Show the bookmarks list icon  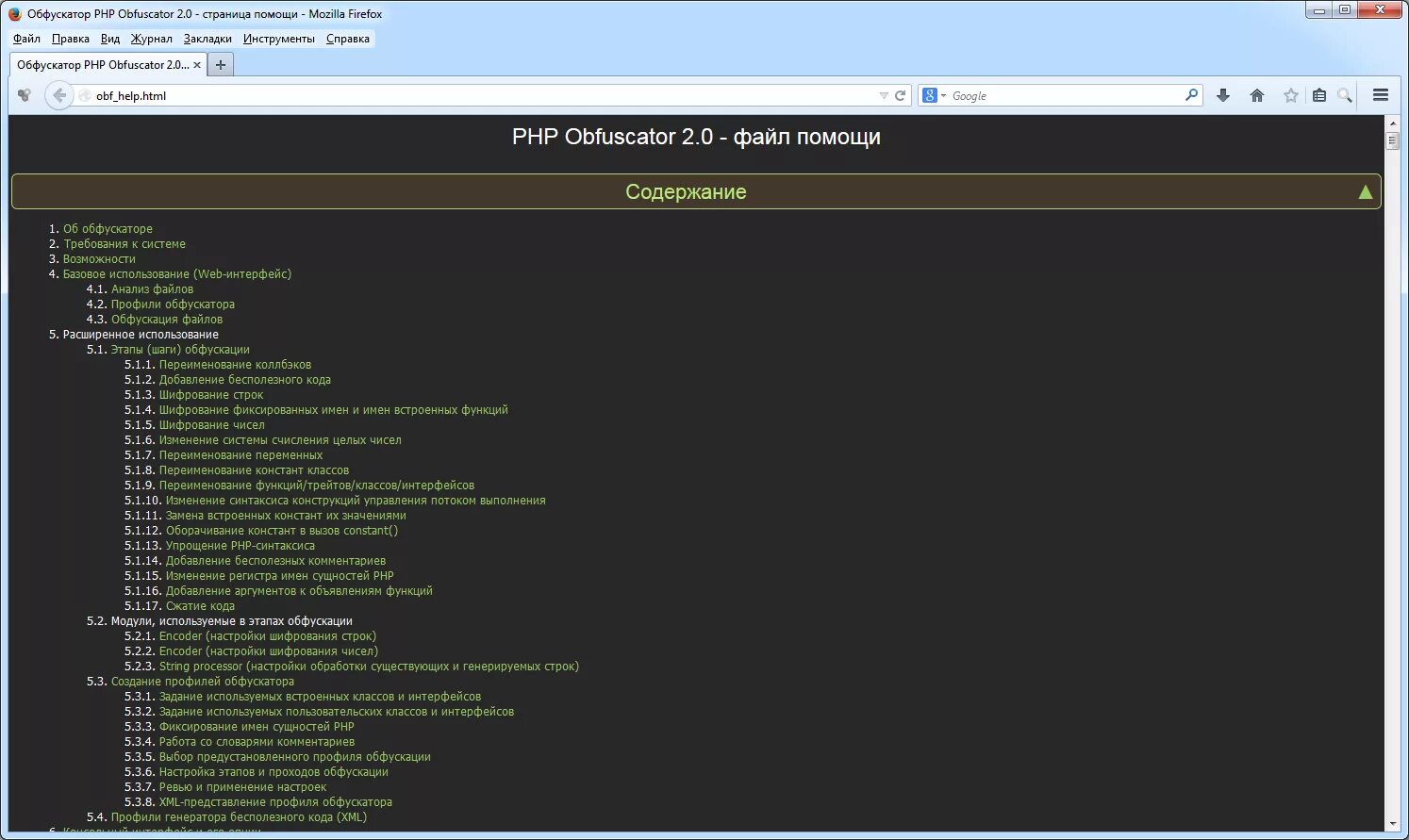coord(1319,95)
